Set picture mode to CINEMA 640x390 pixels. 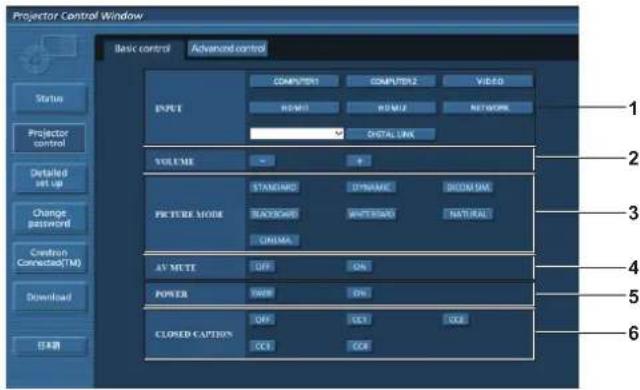pos(274,240)
